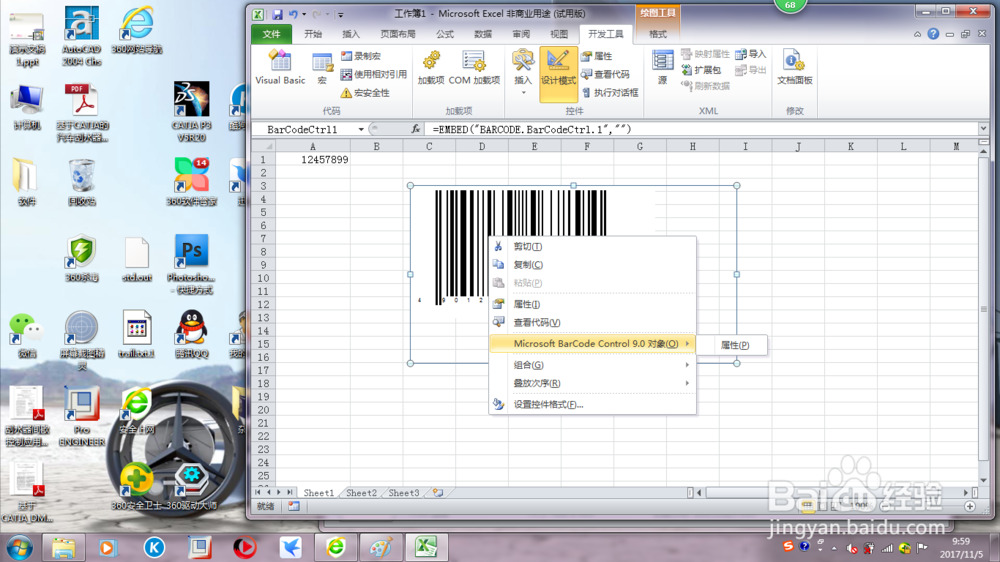Select row 20 header

[263, 410]
